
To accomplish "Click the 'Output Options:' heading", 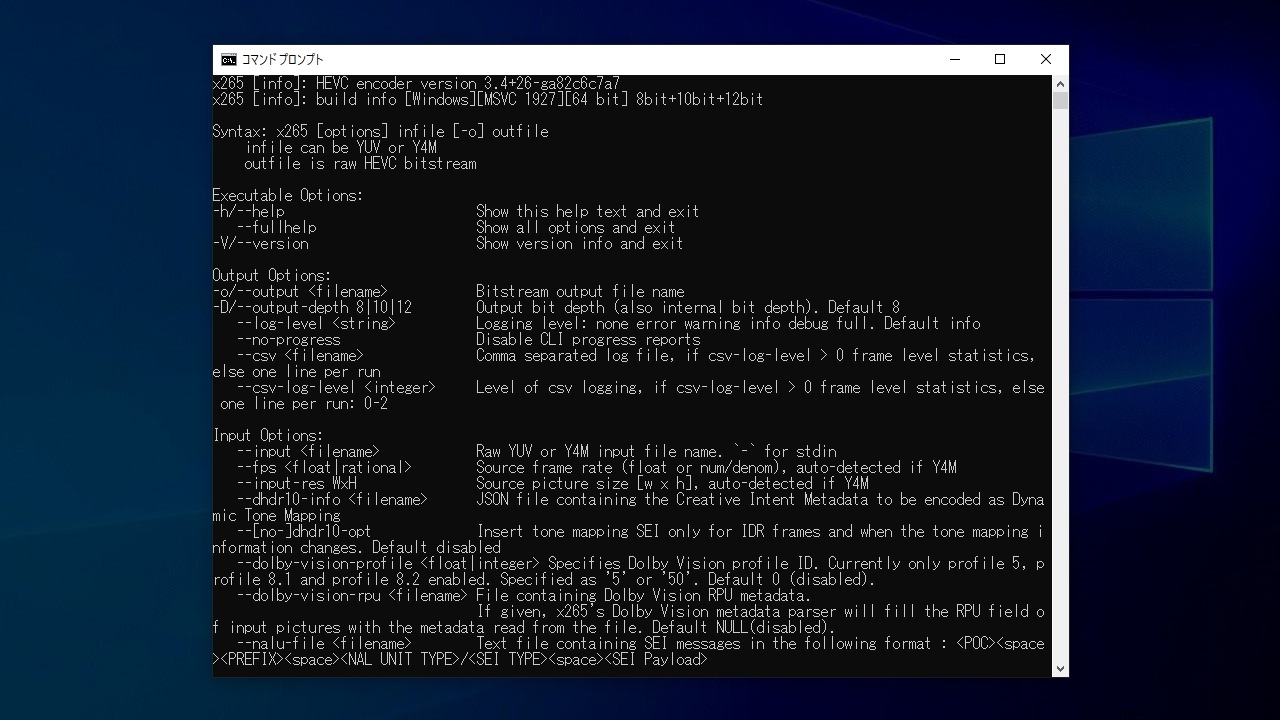I will coord(272,276).
